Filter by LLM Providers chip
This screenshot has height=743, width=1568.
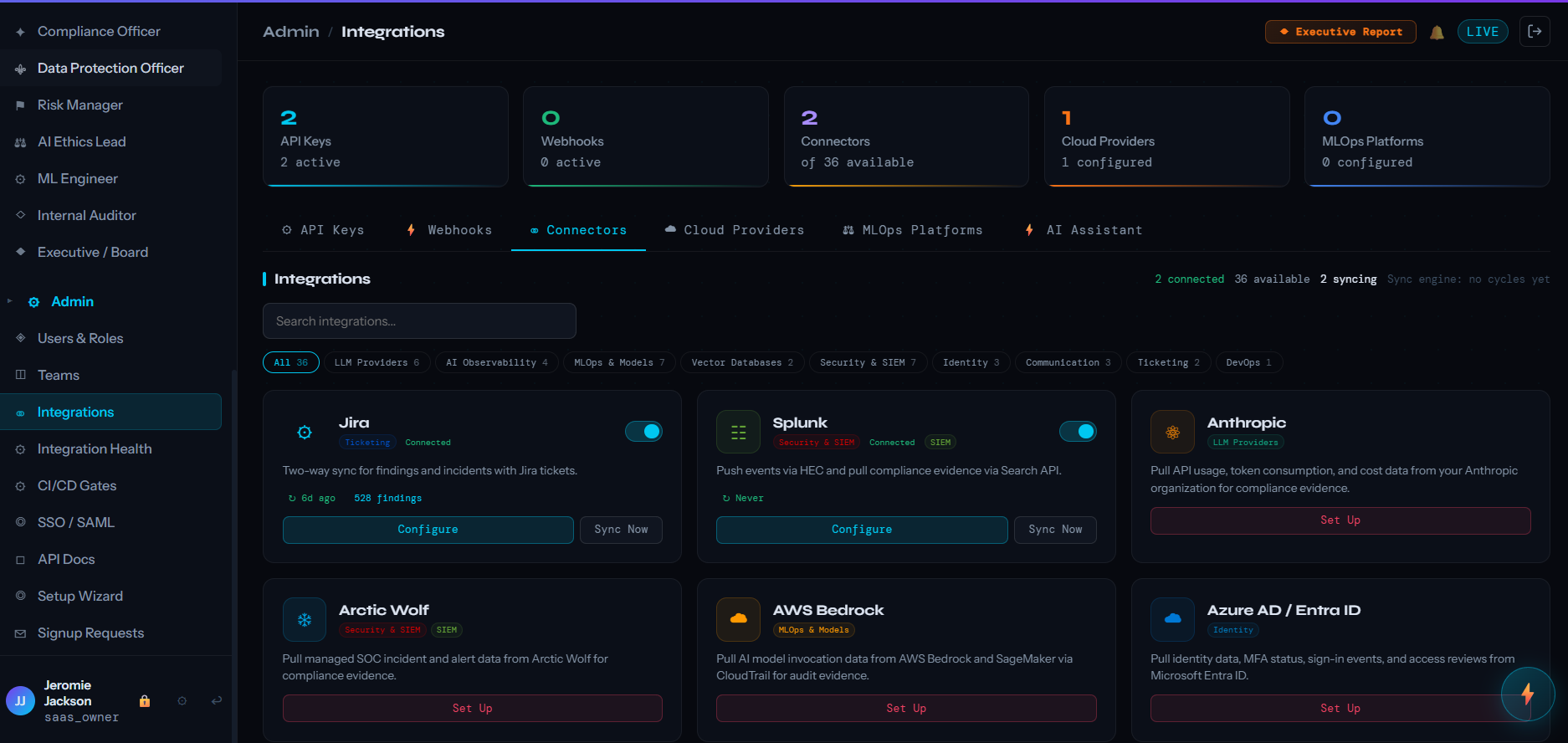[377, 362]
